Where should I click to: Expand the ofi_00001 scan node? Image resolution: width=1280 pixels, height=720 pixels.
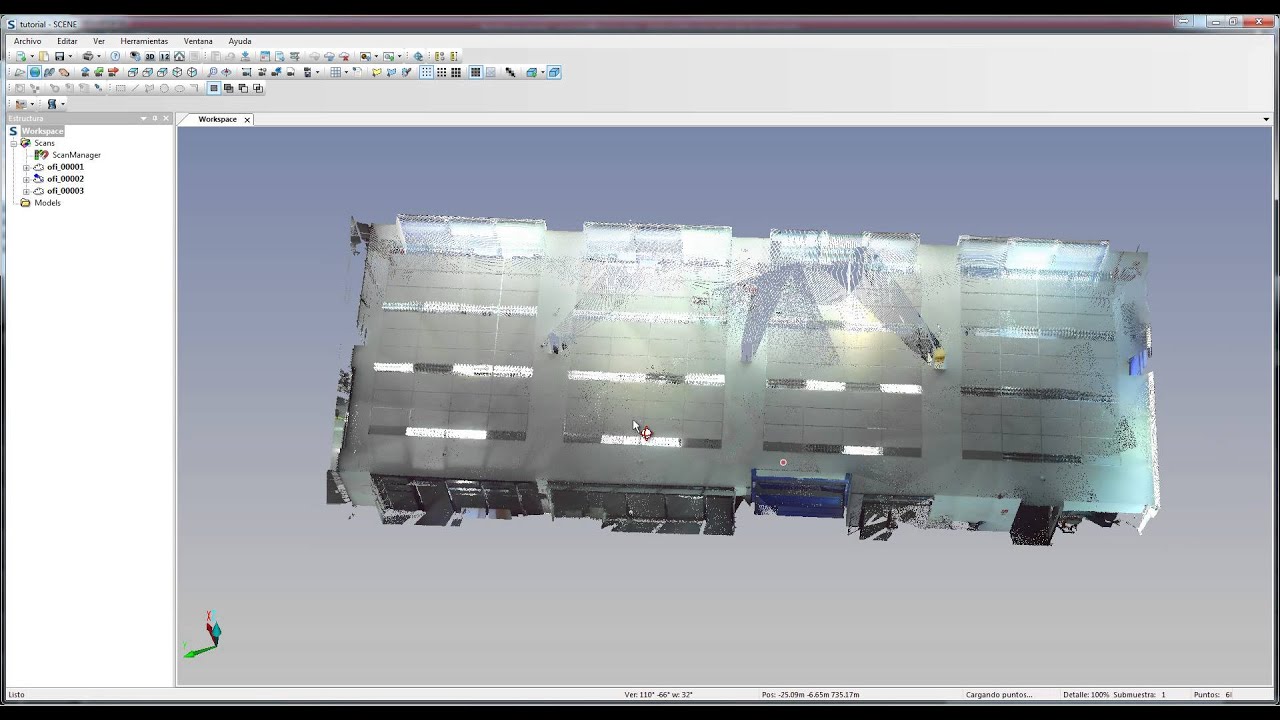(x=26, y=167)
